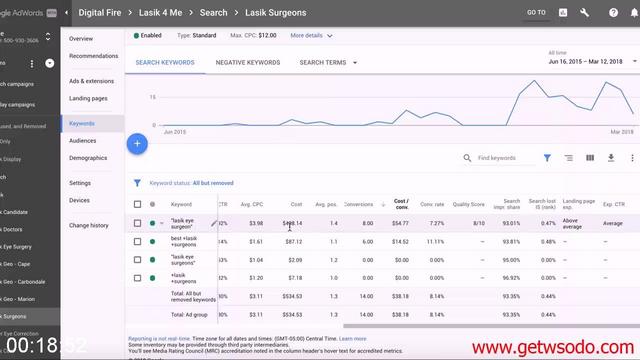Image resolution: width=640 pixels, height=360 pixels.
Task: Open the three-dot menu in left sidebar
Action: 32,64
